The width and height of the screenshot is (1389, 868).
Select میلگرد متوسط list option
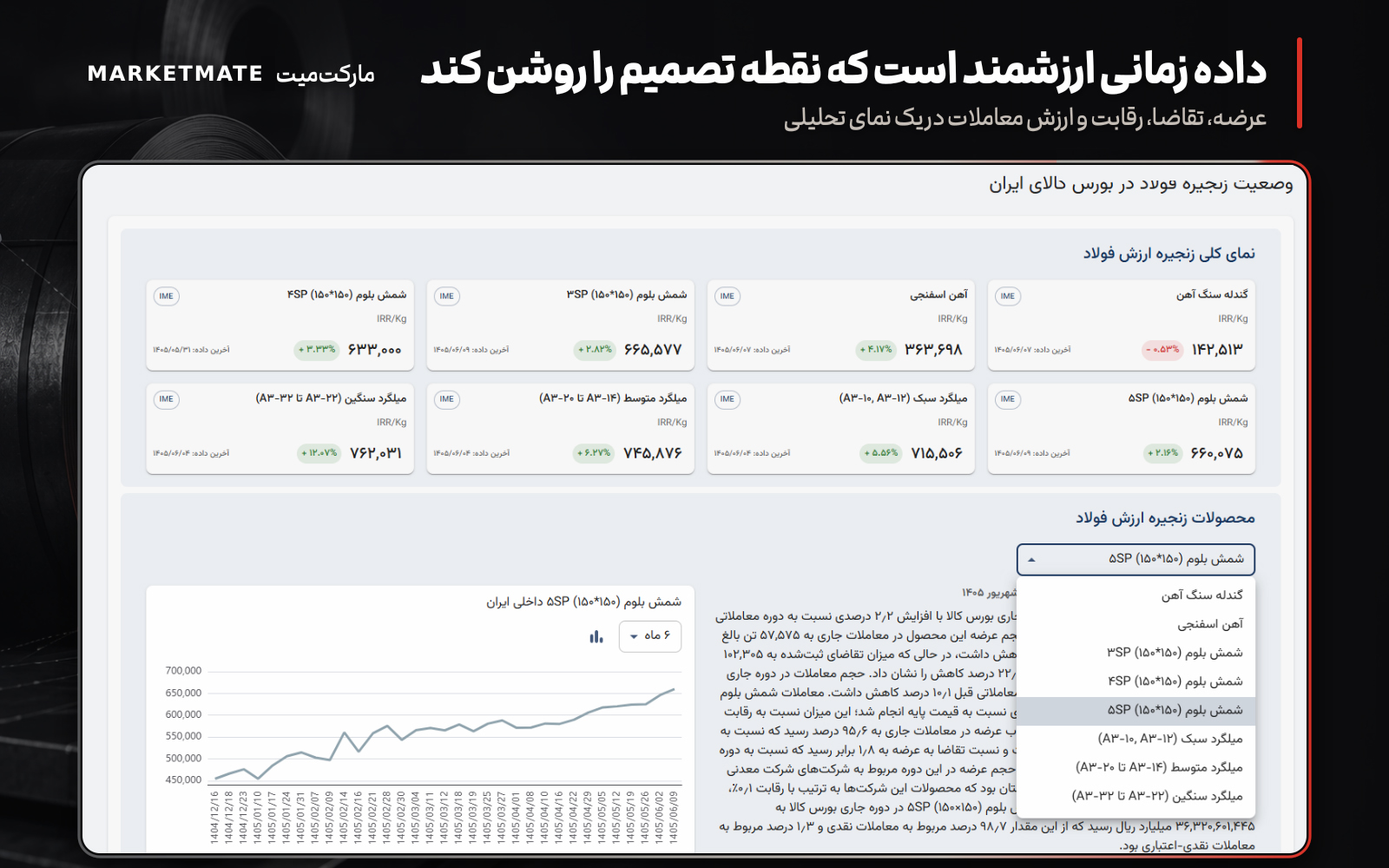tap(1136, 767)
